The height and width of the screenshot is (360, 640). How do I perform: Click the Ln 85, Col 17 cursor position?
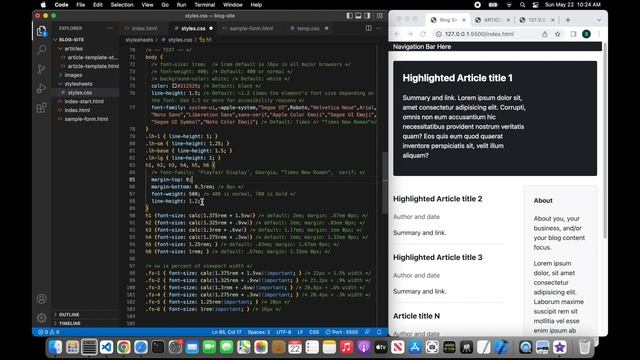tap(226, 332)
